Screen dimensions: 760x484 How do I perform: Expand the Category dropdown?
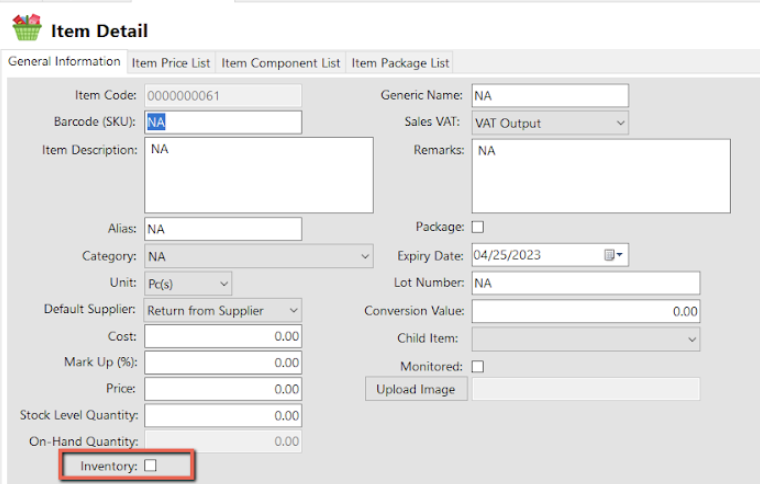259,256
